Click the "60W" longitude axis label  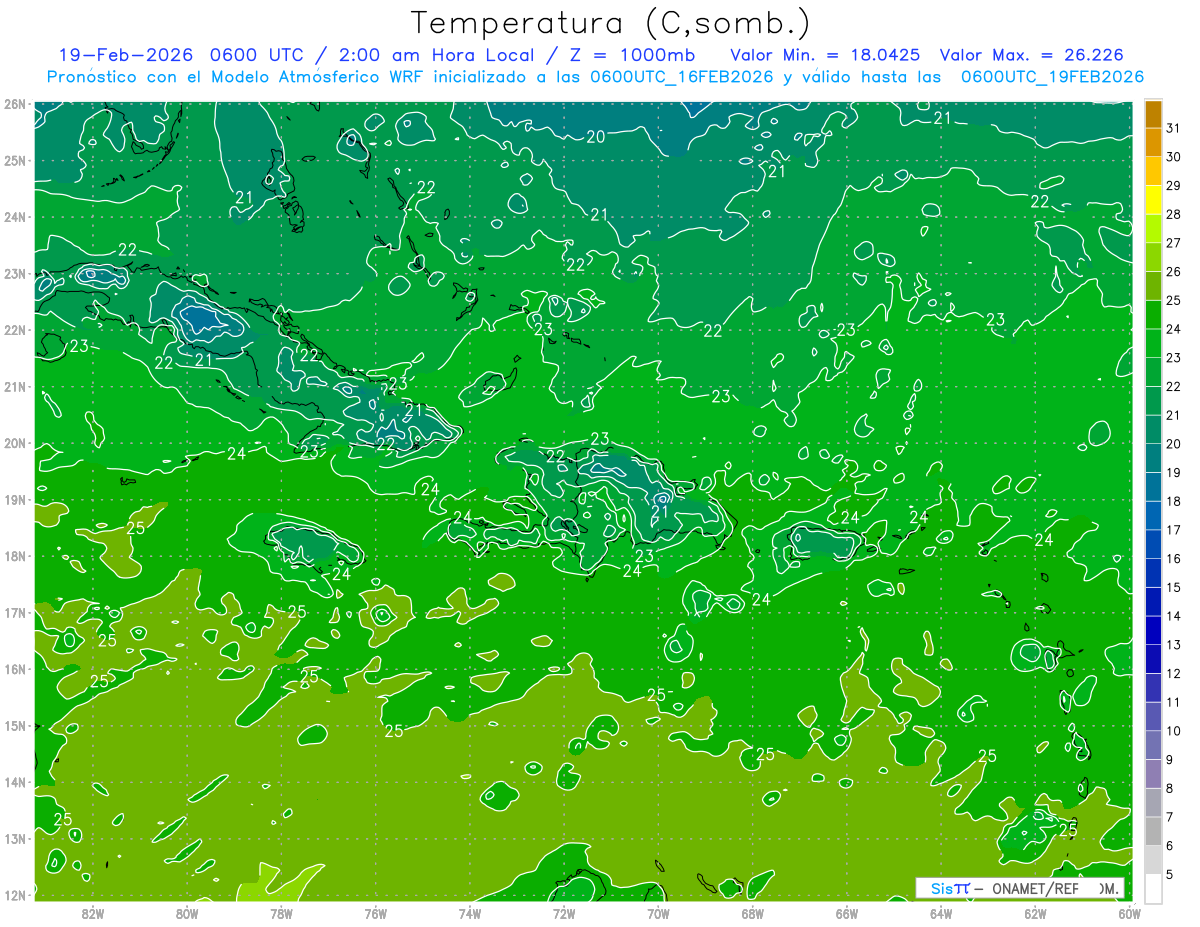point(1130,913)
